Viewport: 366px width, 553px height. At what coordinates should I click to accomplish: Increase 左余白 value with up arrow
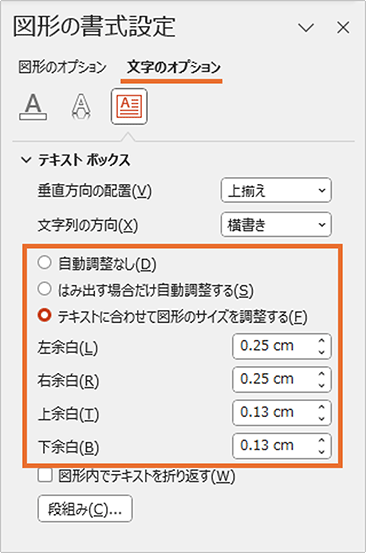click(x=321, y=341)
